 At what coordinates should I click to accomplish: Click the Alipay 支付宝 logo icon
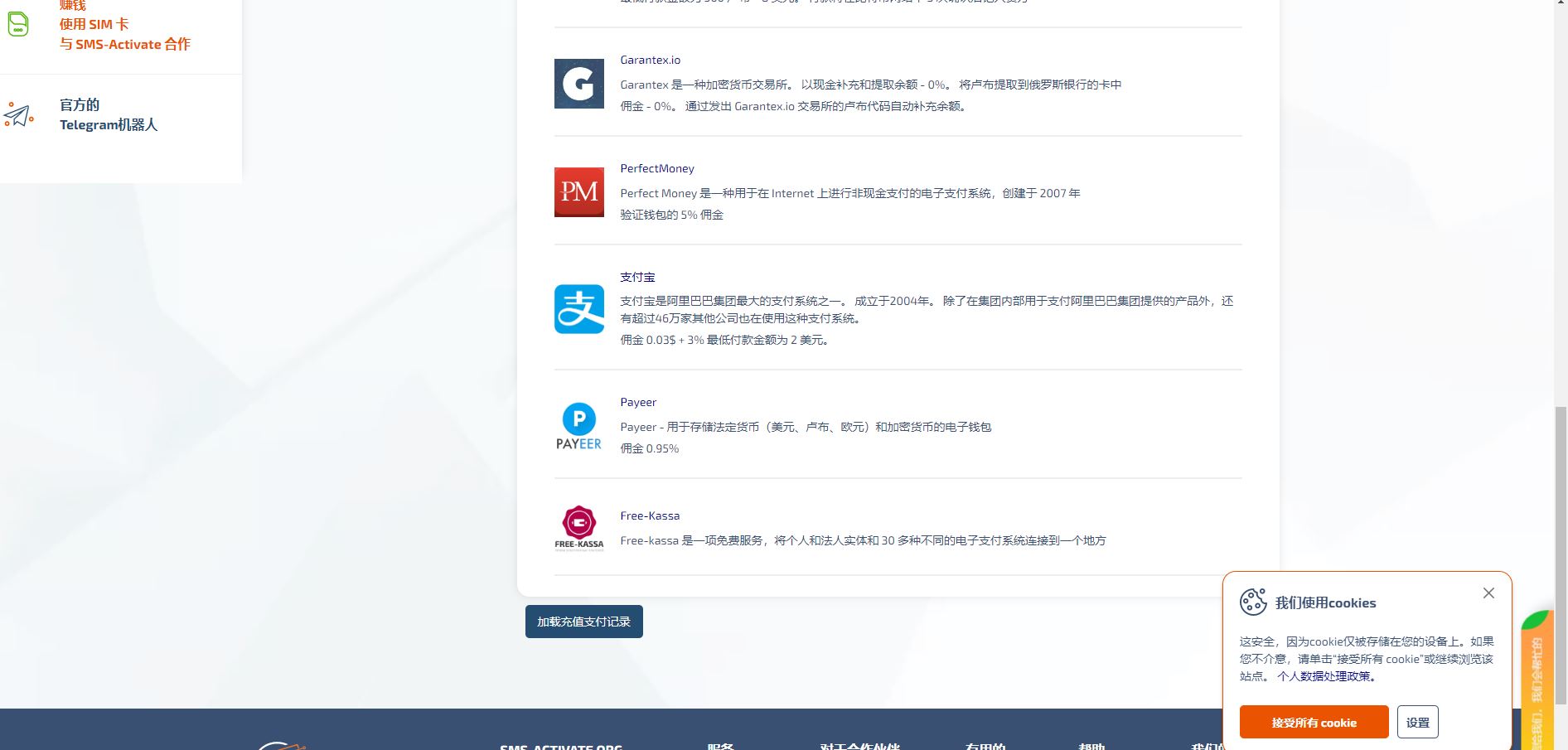(x=578, y=309)
